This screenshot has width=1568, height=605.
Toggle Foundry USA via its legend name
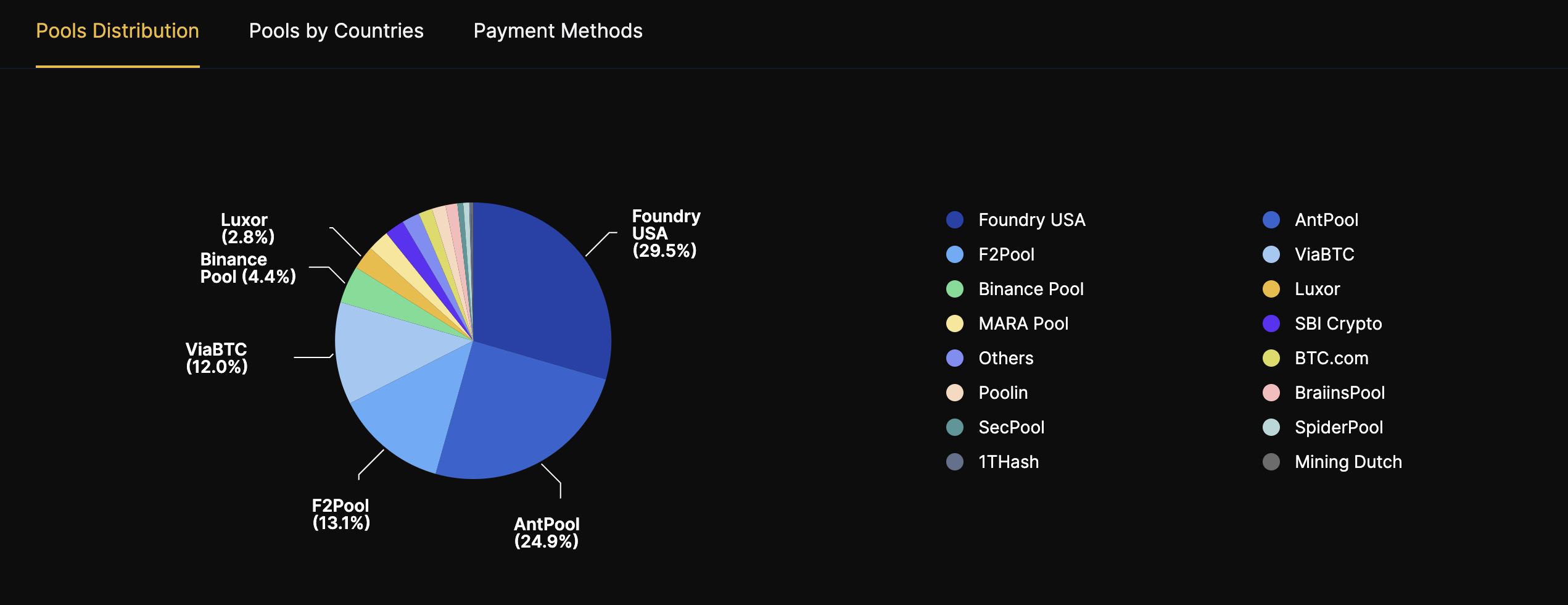coord(1032,220)
